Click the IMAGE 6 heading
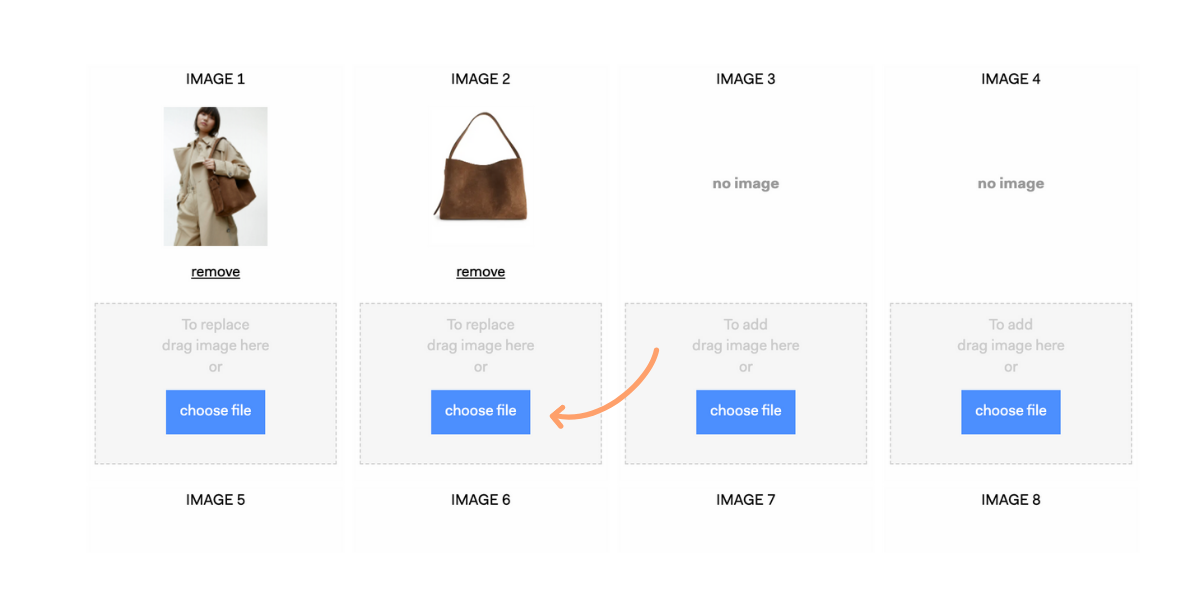Screen dimensions: 1200x600 480,500
